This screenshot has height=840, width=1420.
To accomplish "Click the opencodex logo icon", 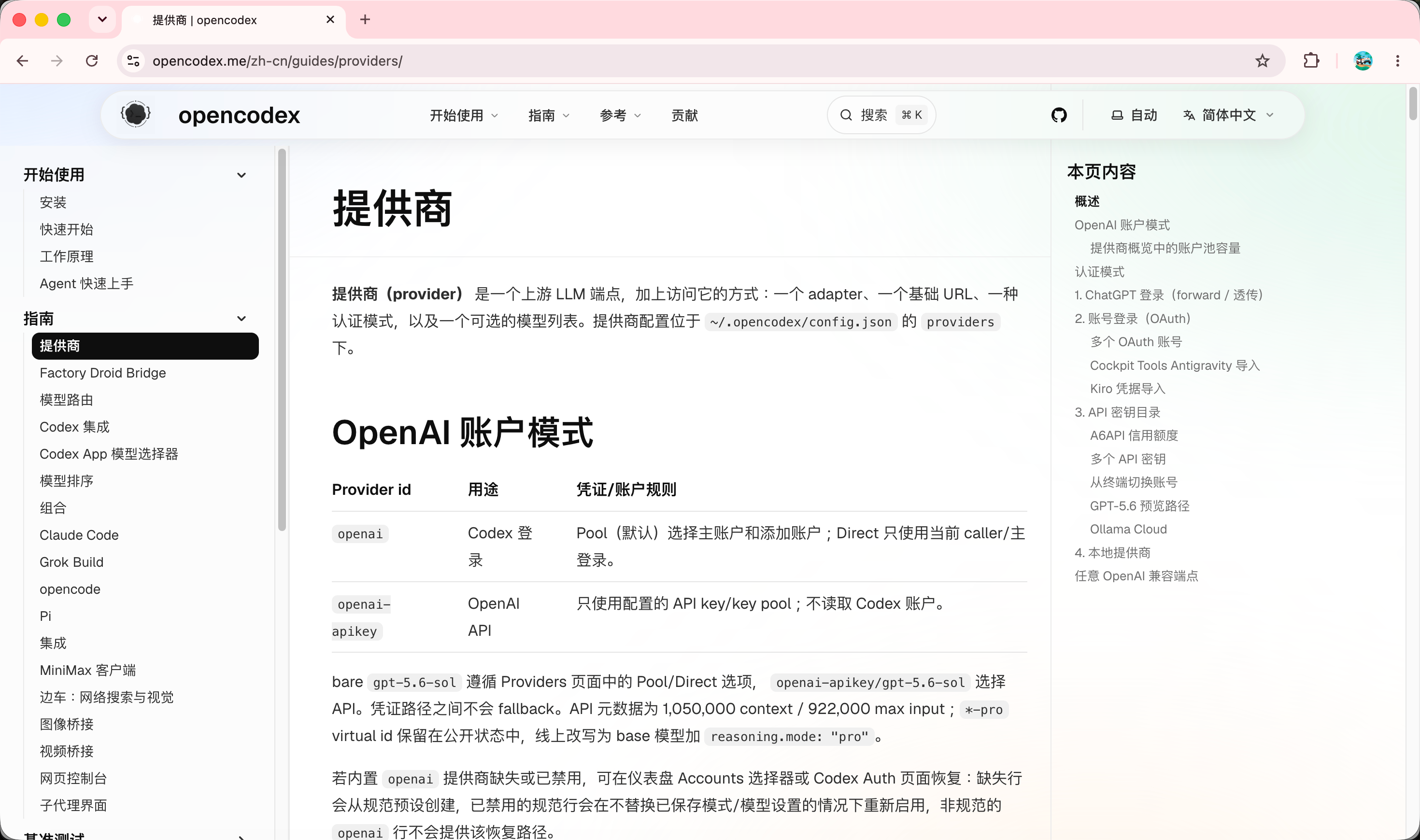I will point(136,115).
